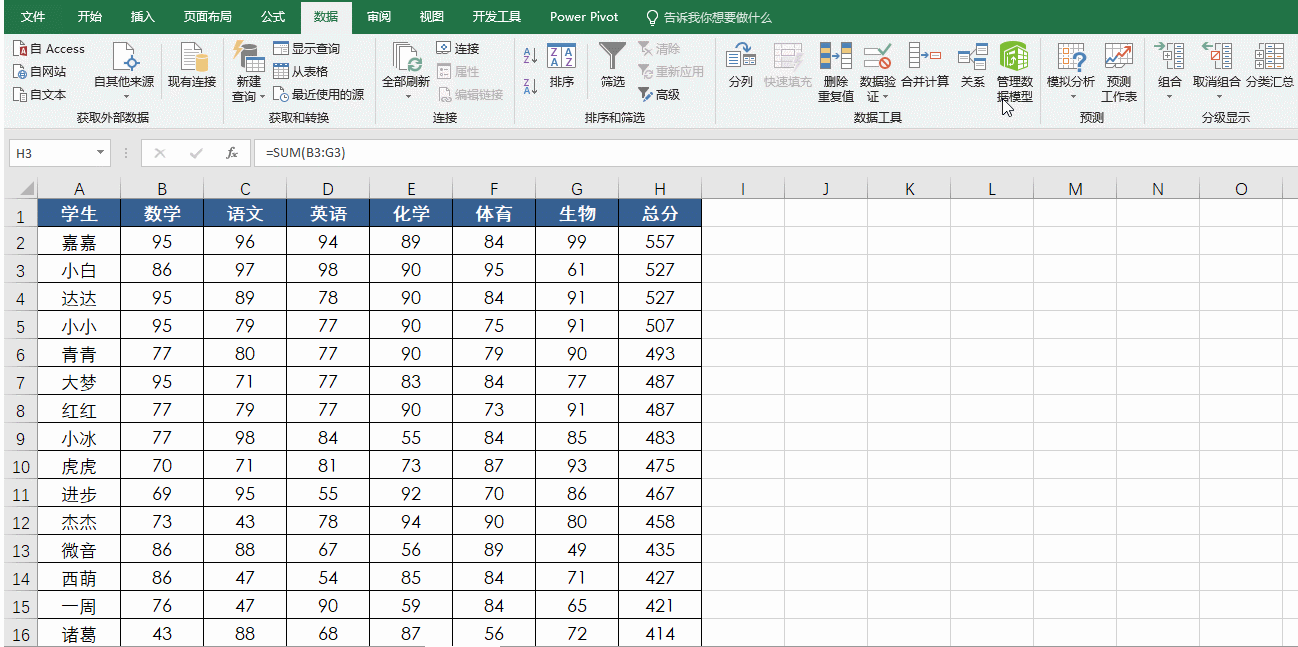The image size is (1298, 647).
Task: Import data from Access (自Access)
Action: pyautogui.click(x=48, y=47)
